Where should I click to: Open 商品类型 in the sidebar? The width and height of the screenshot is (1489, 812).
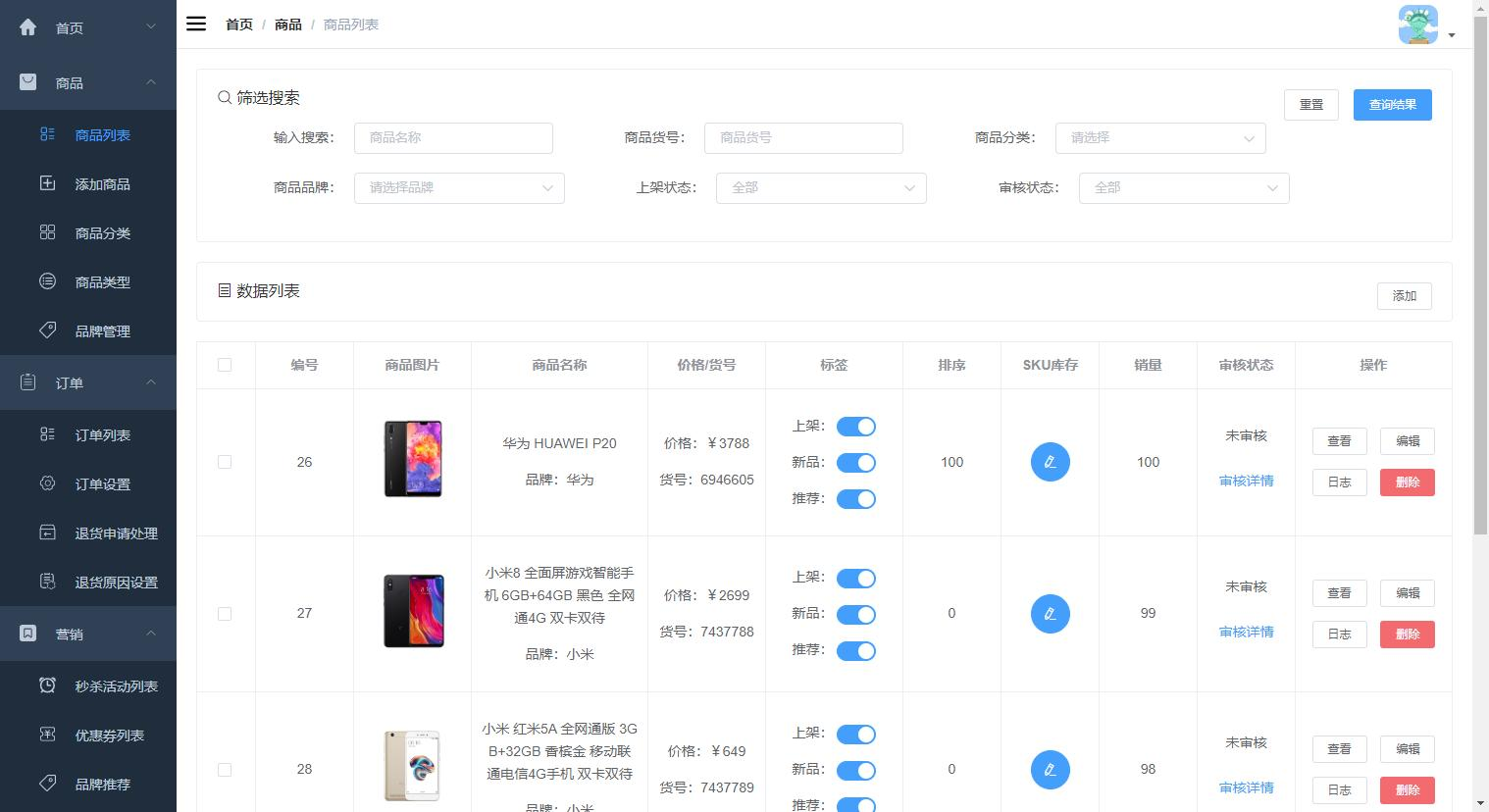88,281
